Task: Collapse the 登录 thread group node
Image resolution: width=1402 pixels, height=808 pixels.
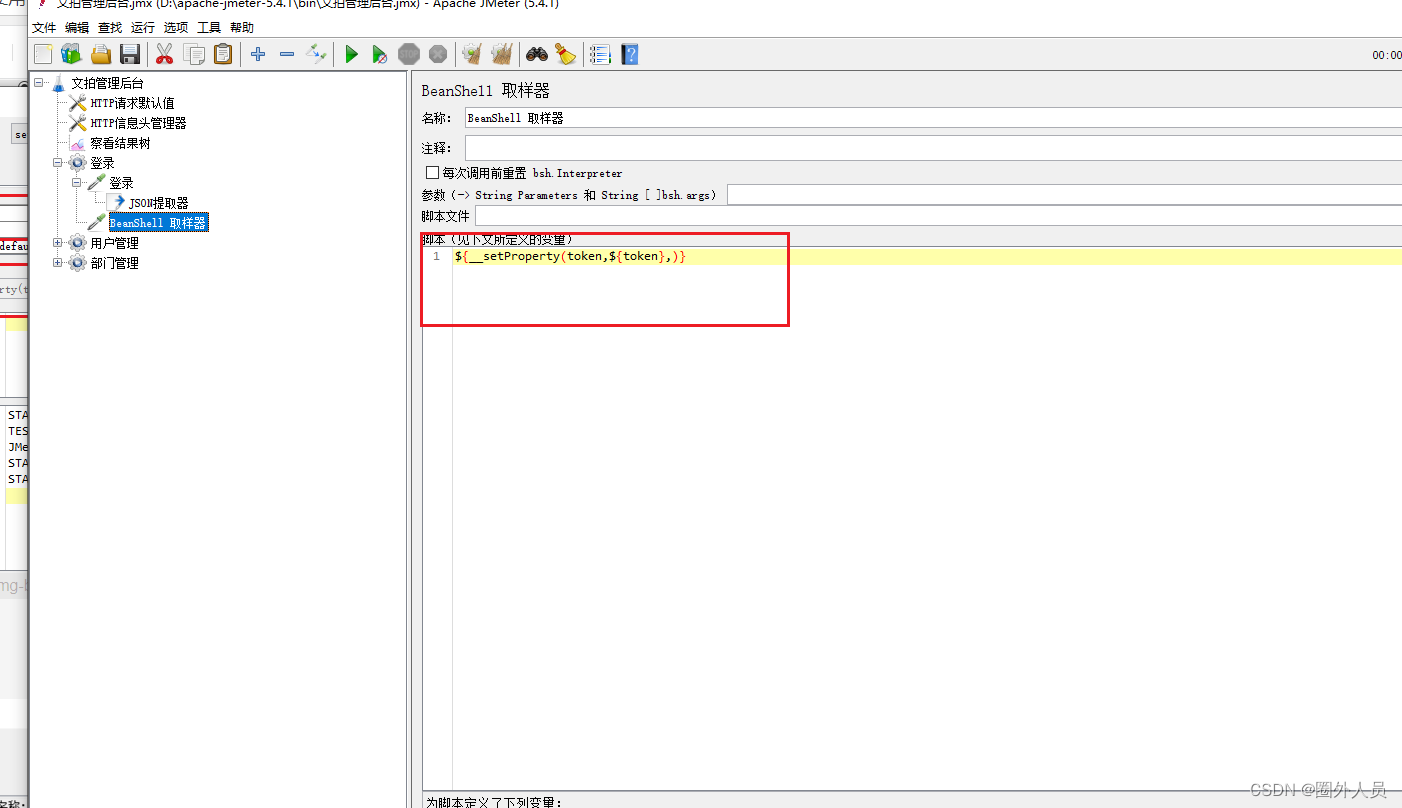Action: click(58, 163)
